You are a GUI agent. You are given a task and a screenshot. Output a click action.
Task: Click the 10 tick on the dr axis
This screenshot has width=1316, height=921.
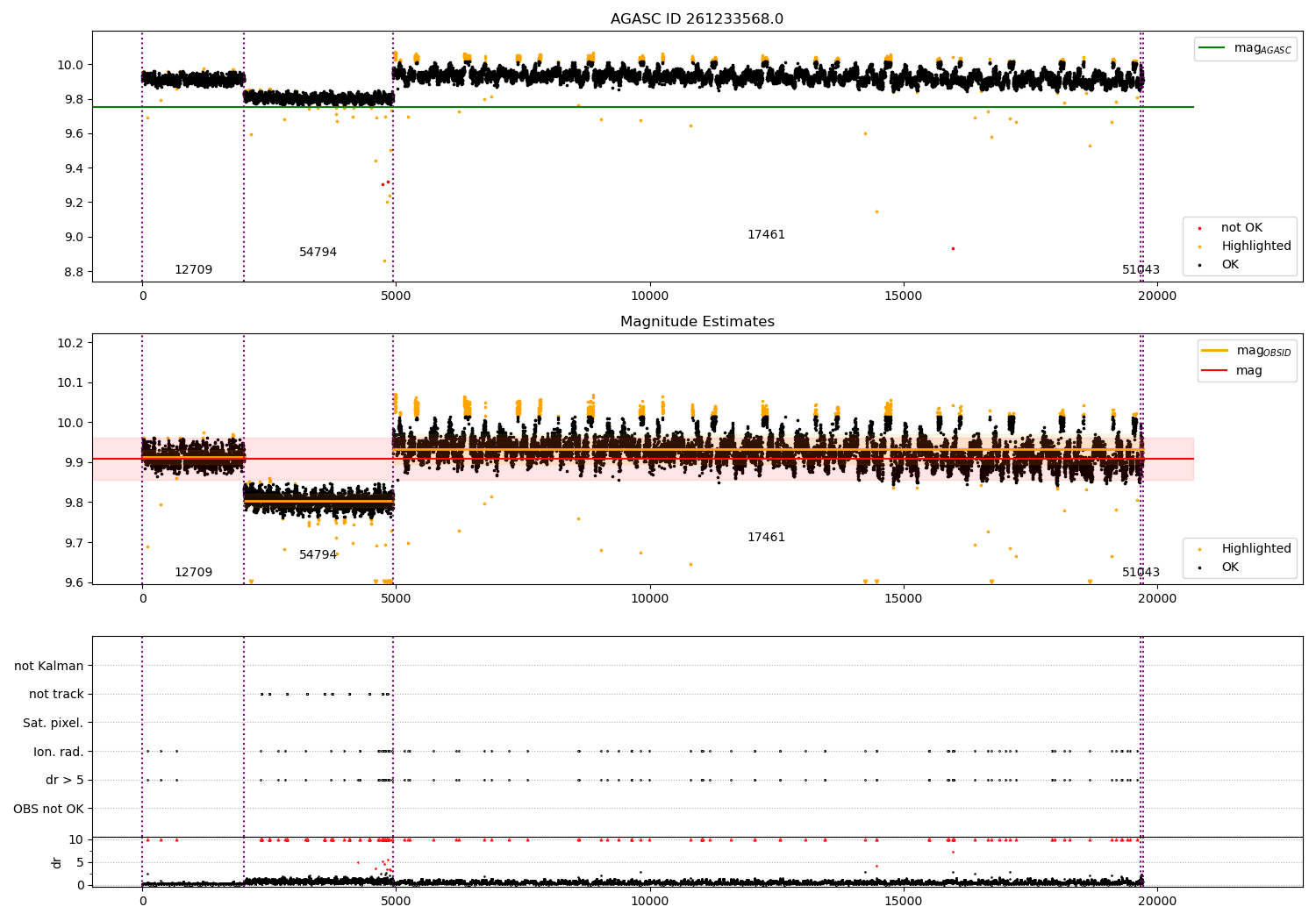(76, 840)
